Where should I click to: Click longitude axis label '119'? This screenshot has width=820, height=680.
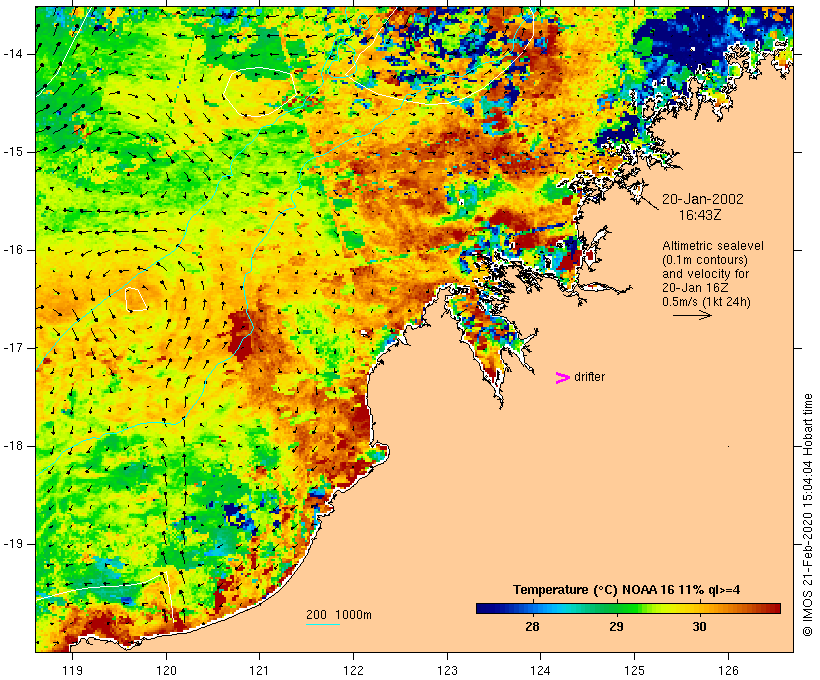[x=72, y=670]
